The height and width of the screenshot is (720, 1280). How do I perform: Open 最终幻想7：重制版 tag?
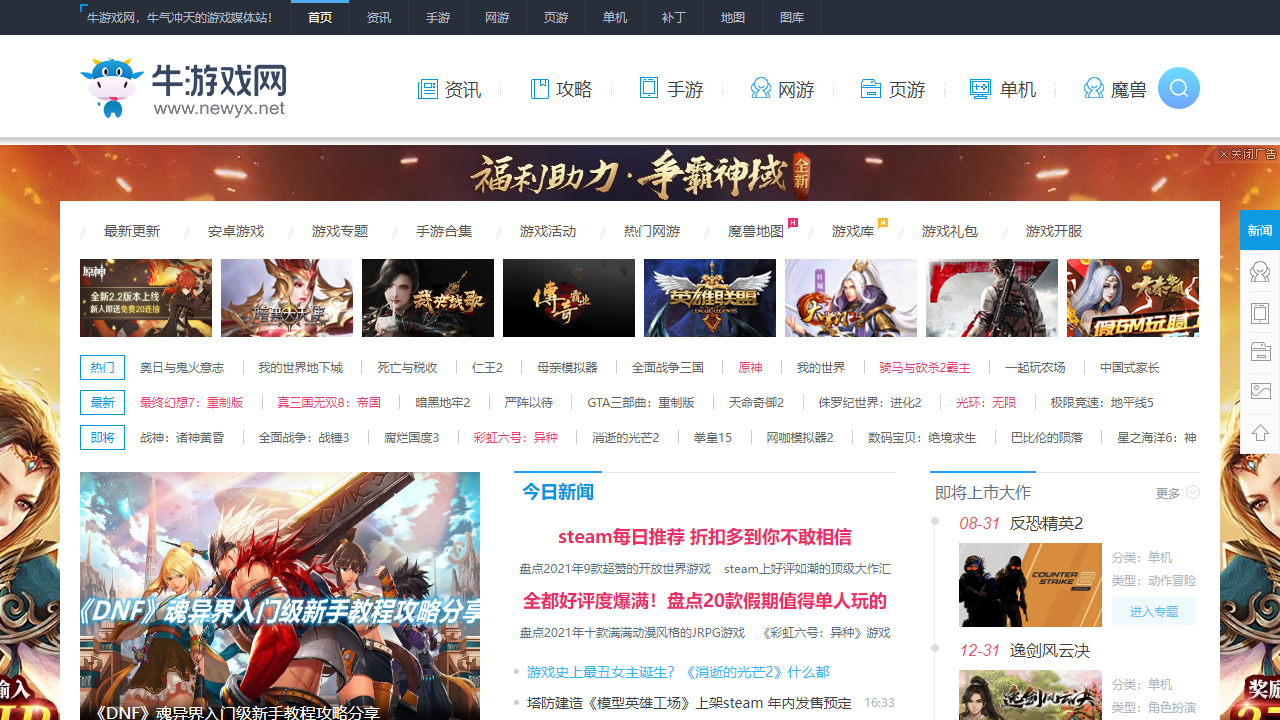pos(192,403)
